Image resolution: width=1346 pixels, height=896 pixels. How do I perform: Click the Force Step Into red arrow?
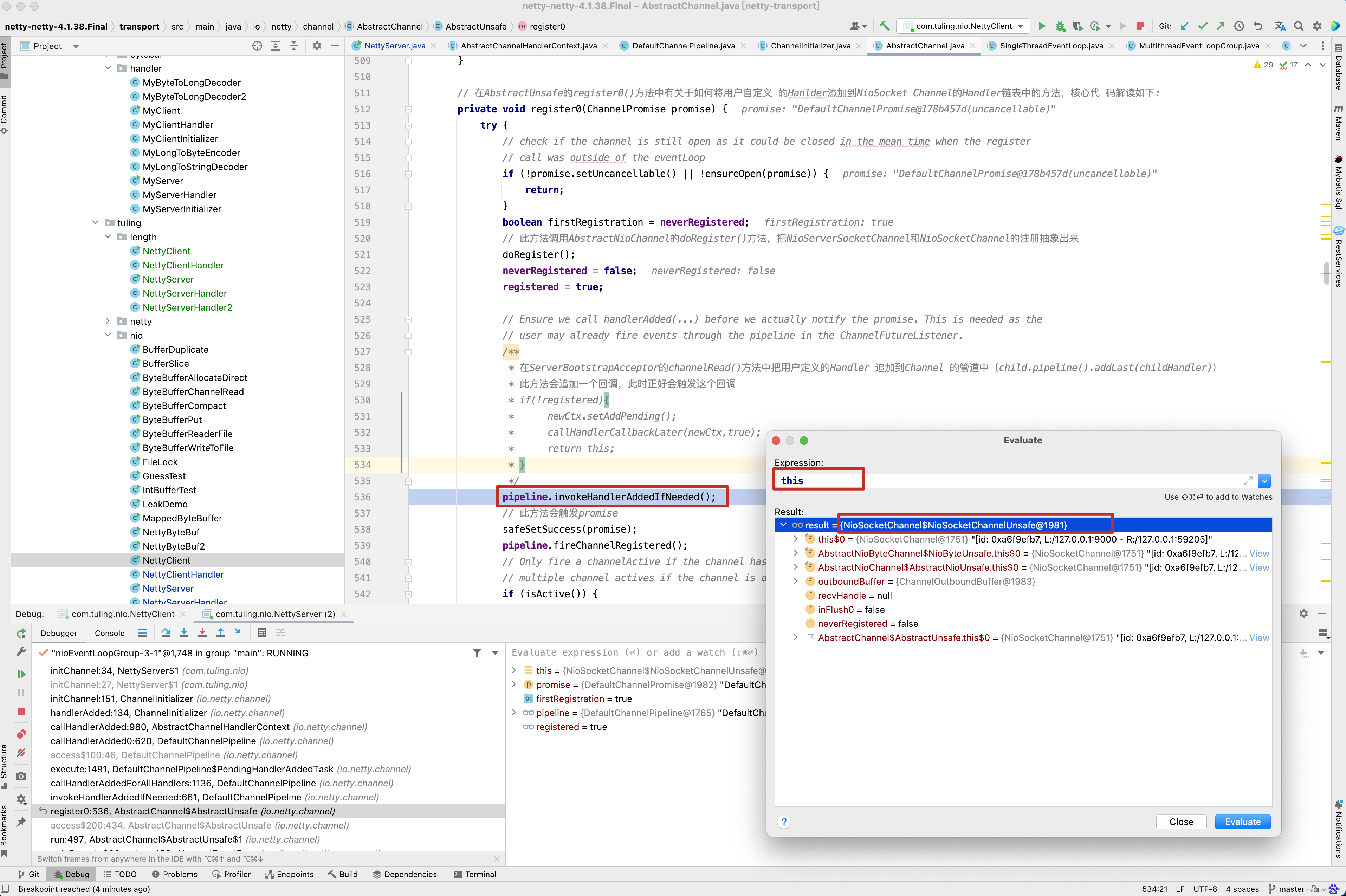202,632
